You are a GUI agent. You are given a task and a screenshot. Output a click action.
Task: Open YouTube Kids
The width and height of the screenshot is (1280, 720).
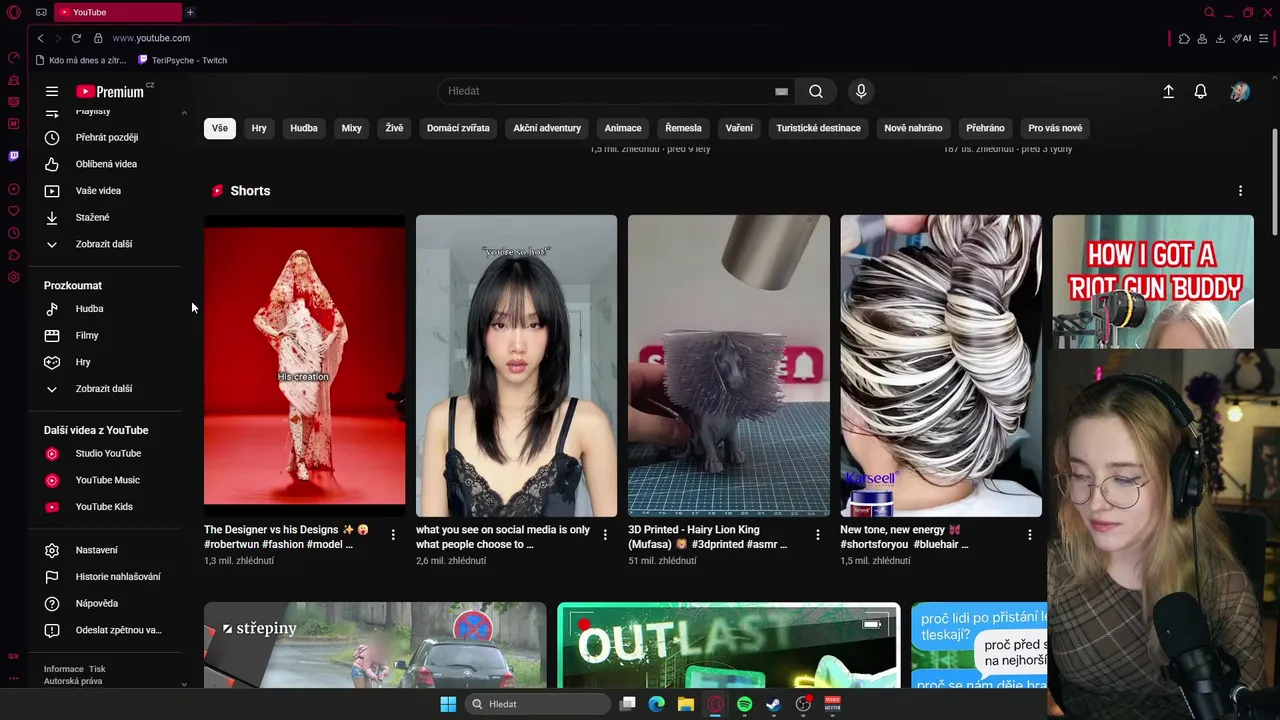pyautogui.click(x=106, y=506)
